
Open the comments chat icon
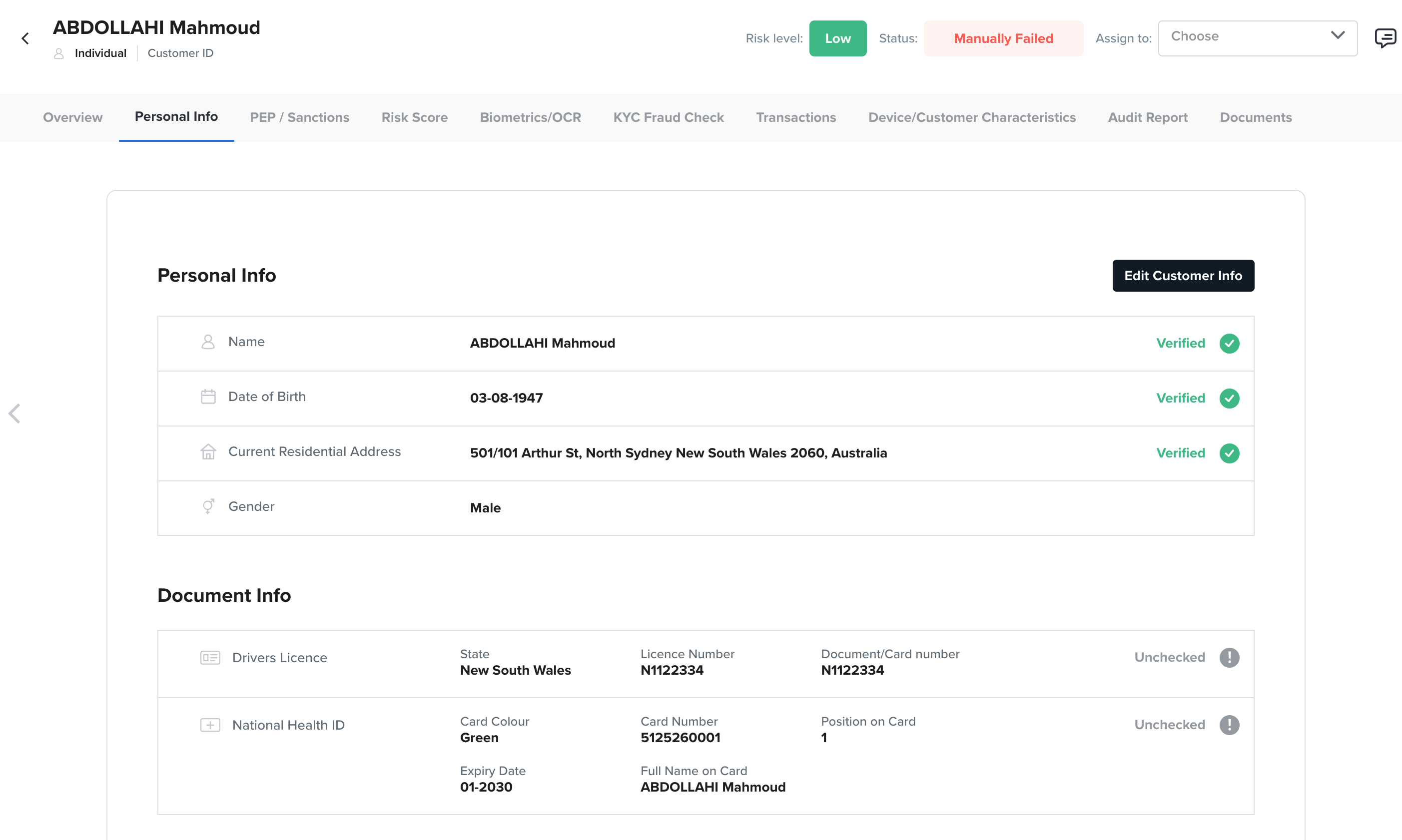pos(1385,38)
